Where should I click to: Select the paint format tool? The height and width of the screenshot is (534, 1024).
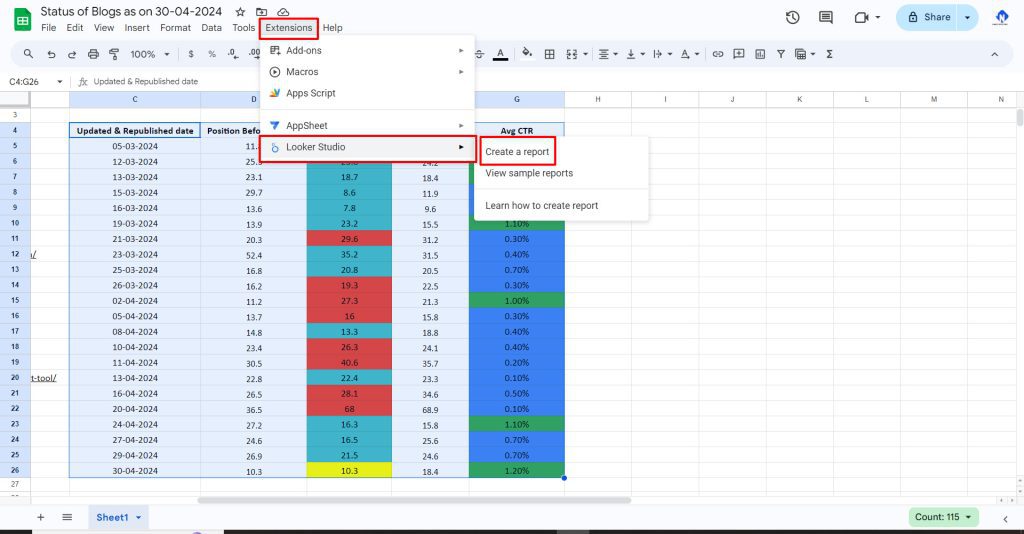point(113,54)
